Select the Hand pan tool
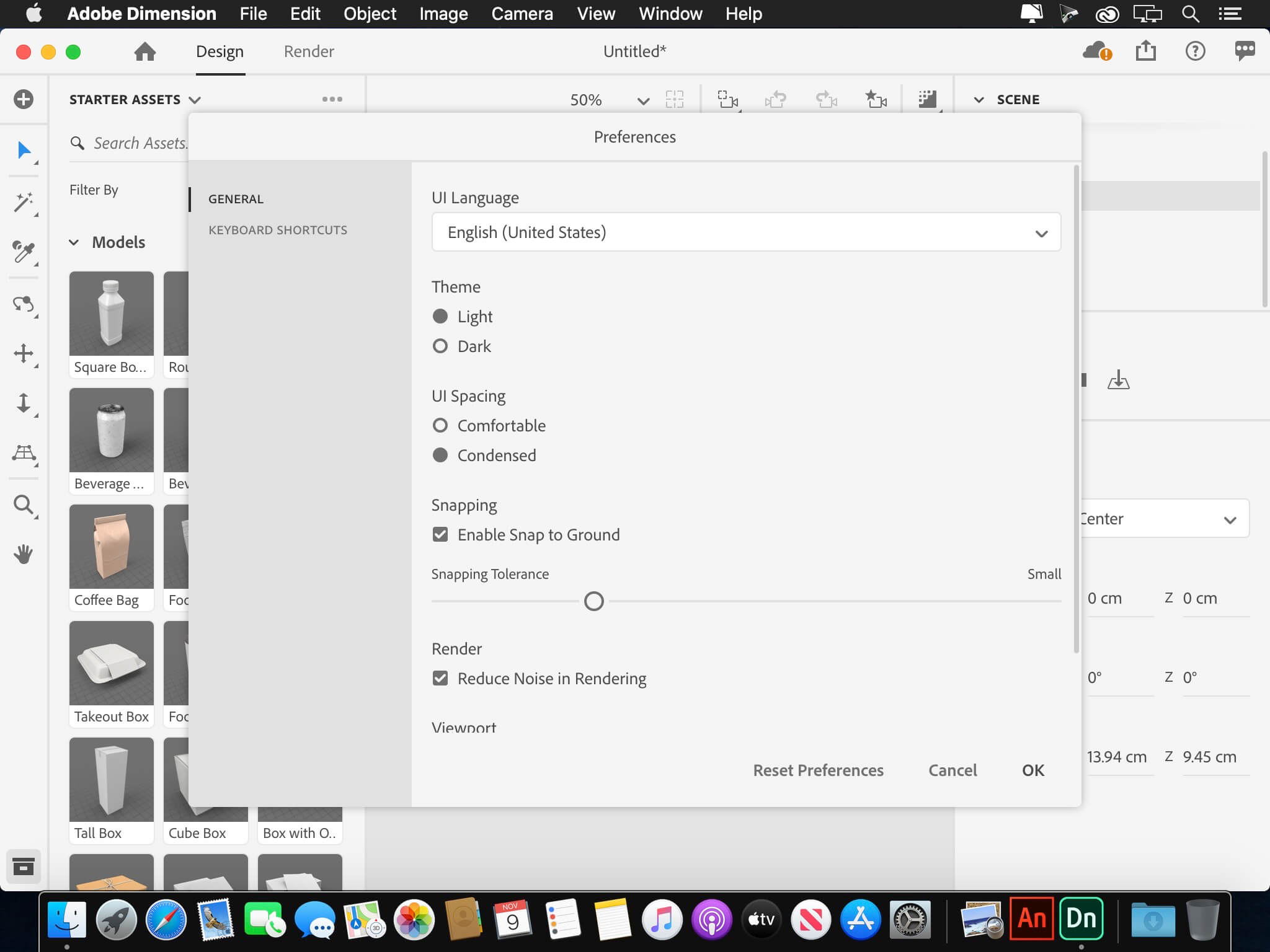Viewport: 1270px width, 952px height. [x=24, y=553]
